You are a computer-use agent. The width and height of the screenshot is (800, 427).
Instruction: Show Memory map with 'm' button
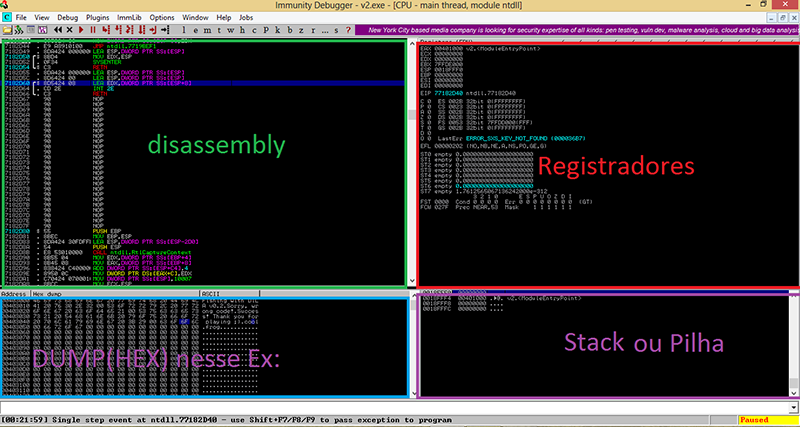click(207, 30)
